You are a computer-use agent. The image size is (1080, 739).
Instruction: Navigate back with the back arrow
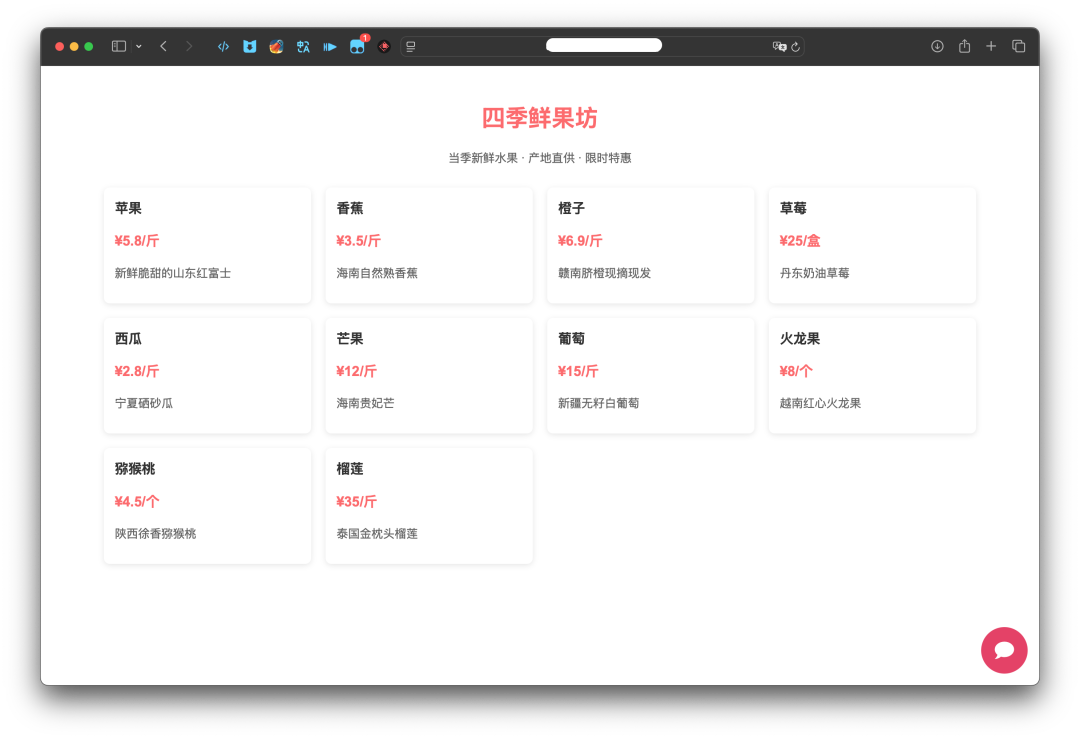[163, 45]
